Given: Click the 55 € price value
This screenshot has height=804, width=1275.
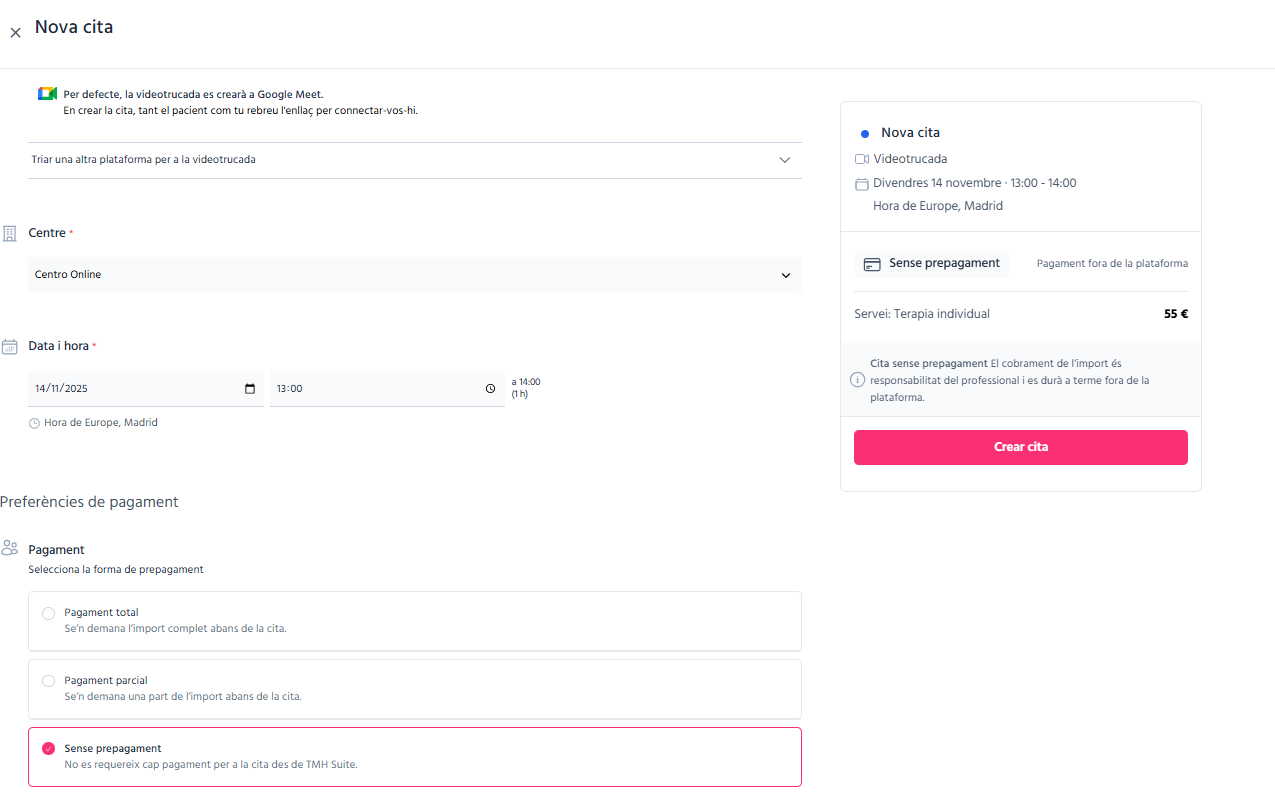Looking at the screenshot, I should (1176, 314).
